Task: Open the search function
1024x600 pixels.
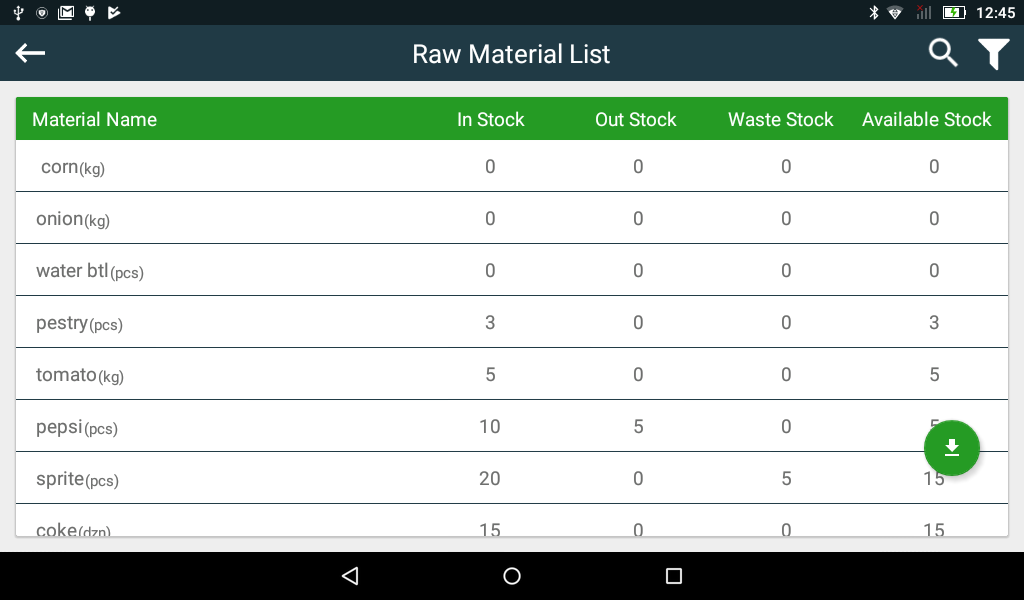Action: [x=941, y=53]
